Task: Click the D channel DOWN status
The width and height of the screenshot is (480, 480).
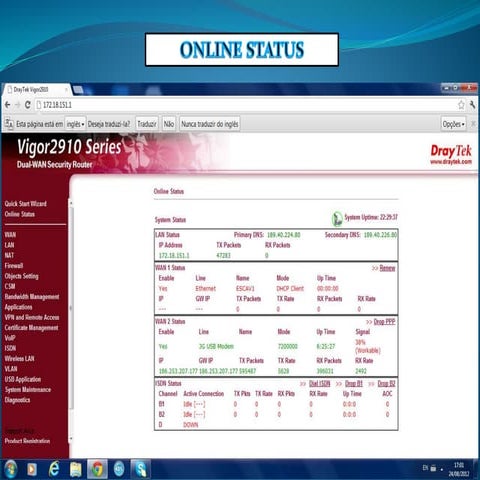Action: pyautogui.click(x=191, y=425)
